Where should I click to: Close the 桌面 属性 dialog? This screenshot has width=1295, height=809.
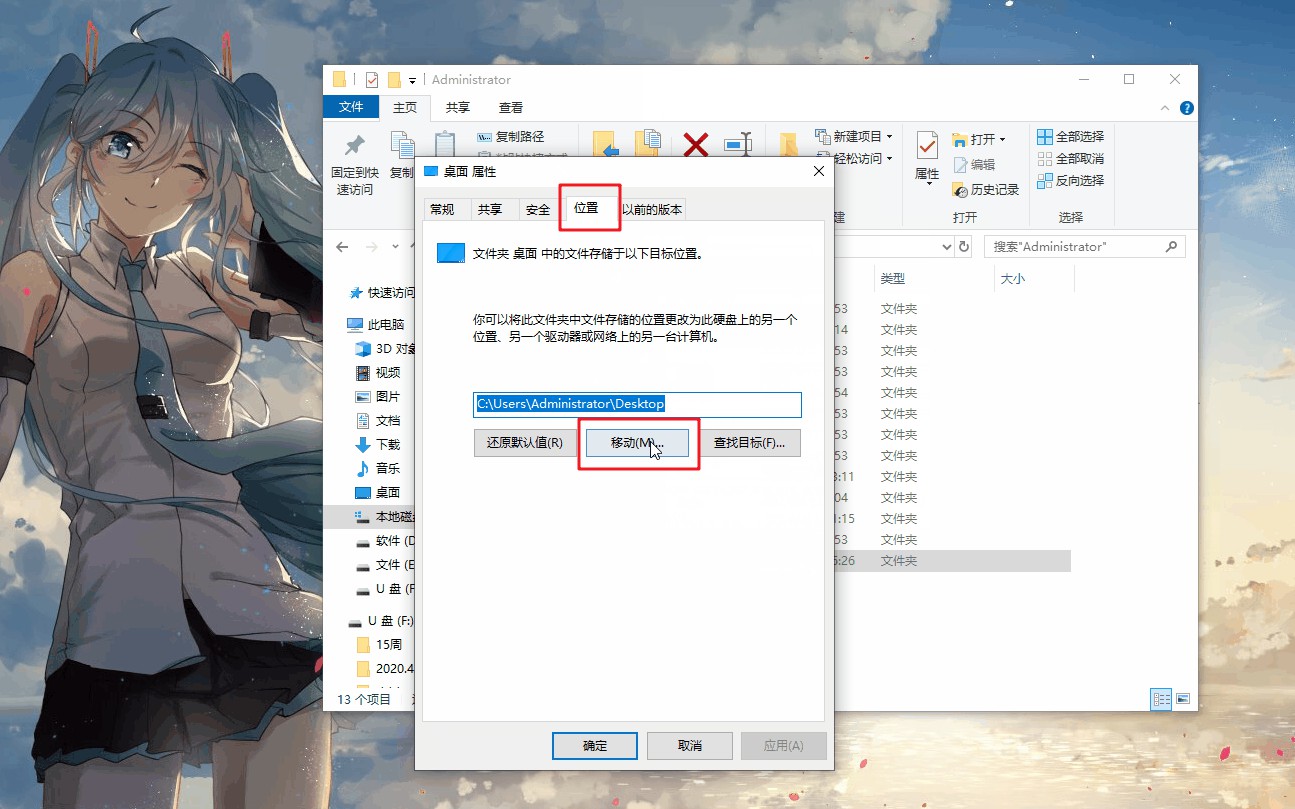(819, 171)
